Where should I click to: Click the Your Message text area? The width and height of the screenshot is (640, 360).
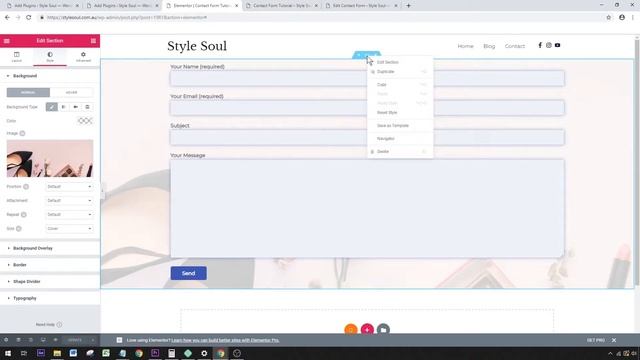[x=367, y=209]
